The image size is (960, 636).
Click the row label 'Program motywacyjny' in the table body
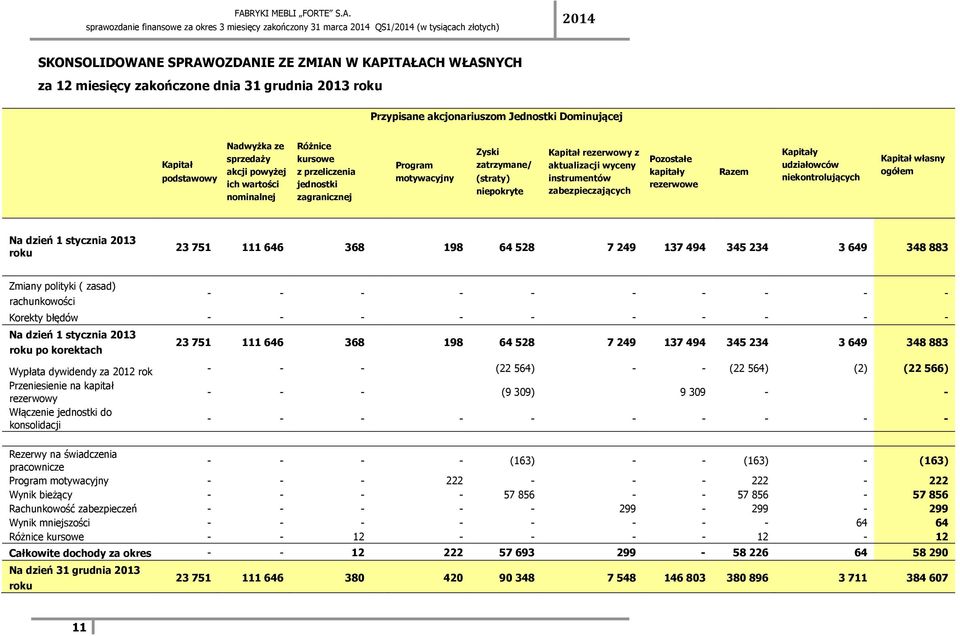[x=59, y=481]
